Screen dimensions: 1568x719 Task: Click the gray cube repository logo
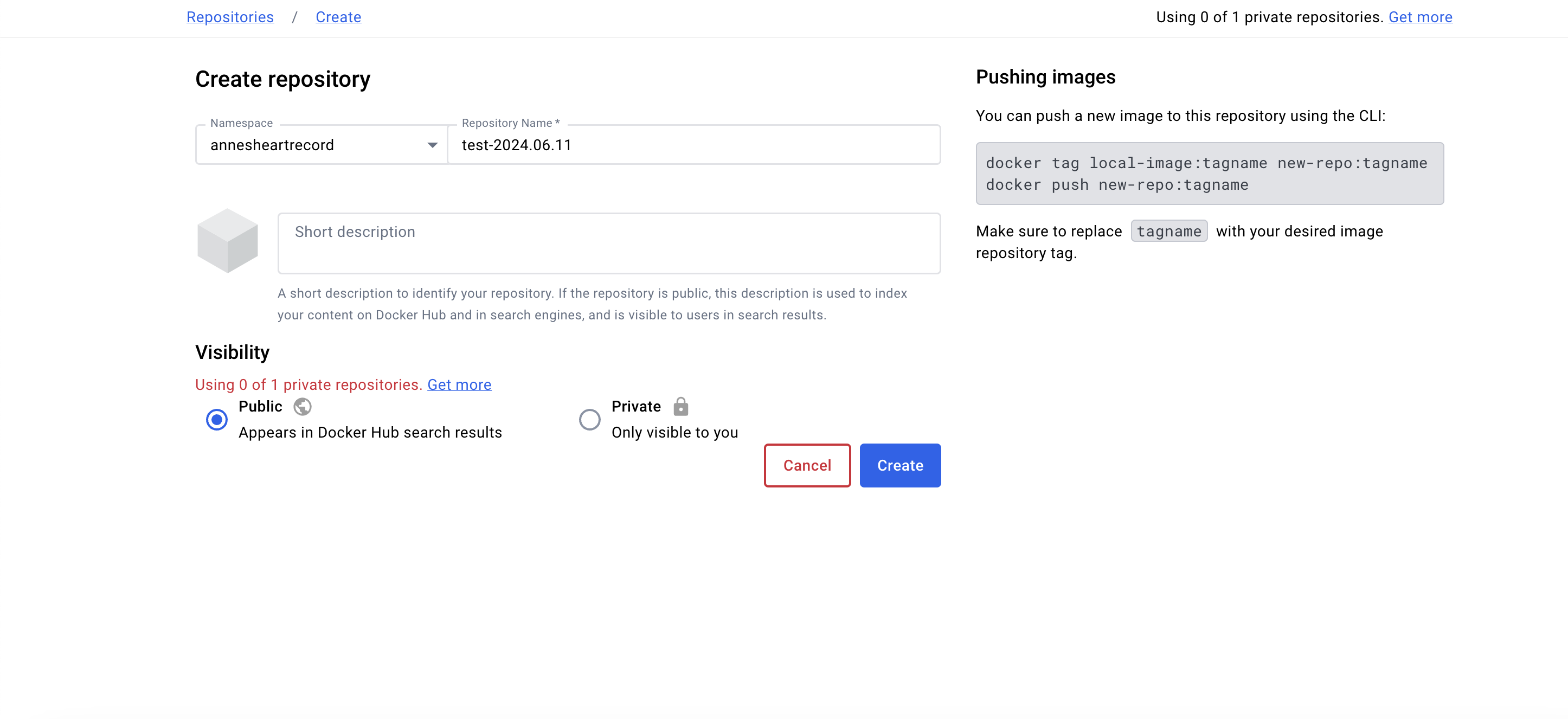227,240
